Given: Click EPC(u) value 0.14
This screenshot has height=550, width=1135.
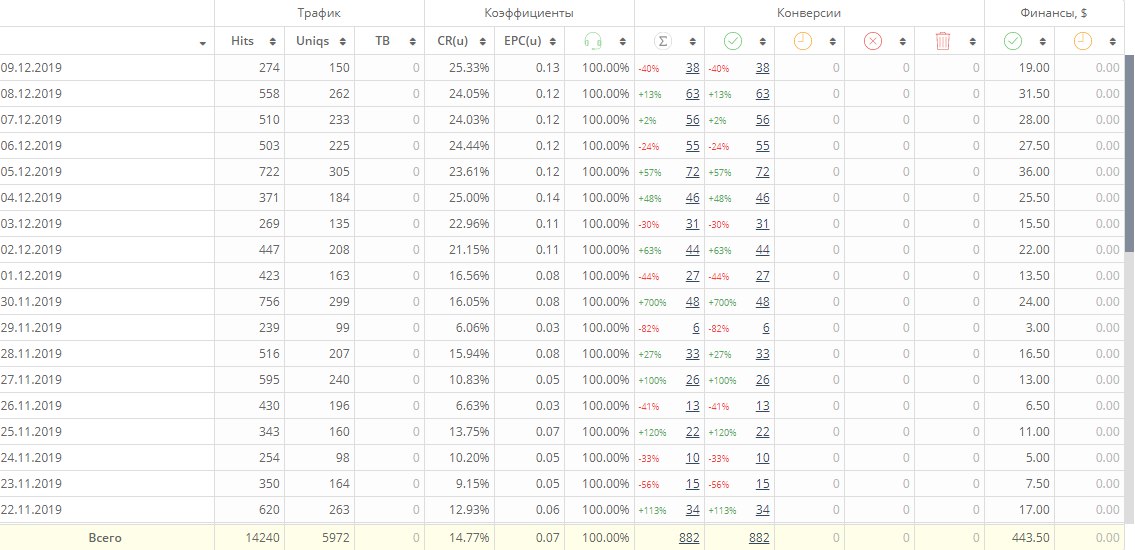Looking at the screenshot, I should click(x=548, y=198).
